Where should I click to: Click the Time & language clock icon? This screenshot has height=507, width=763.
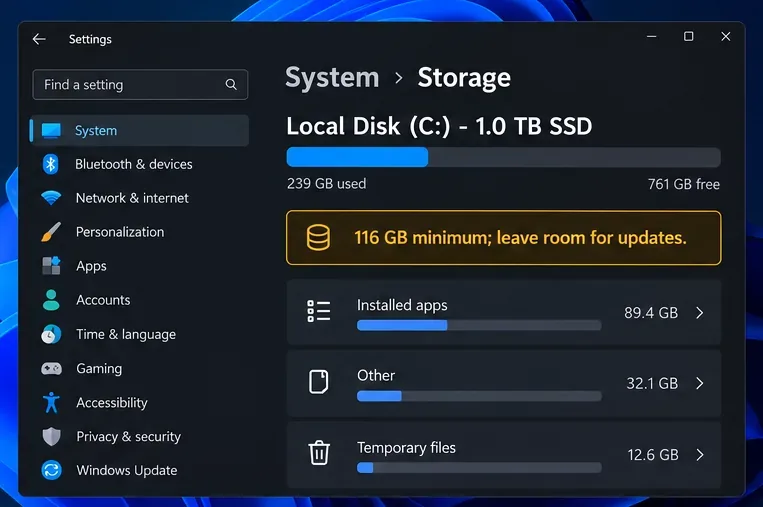[51, 334]
